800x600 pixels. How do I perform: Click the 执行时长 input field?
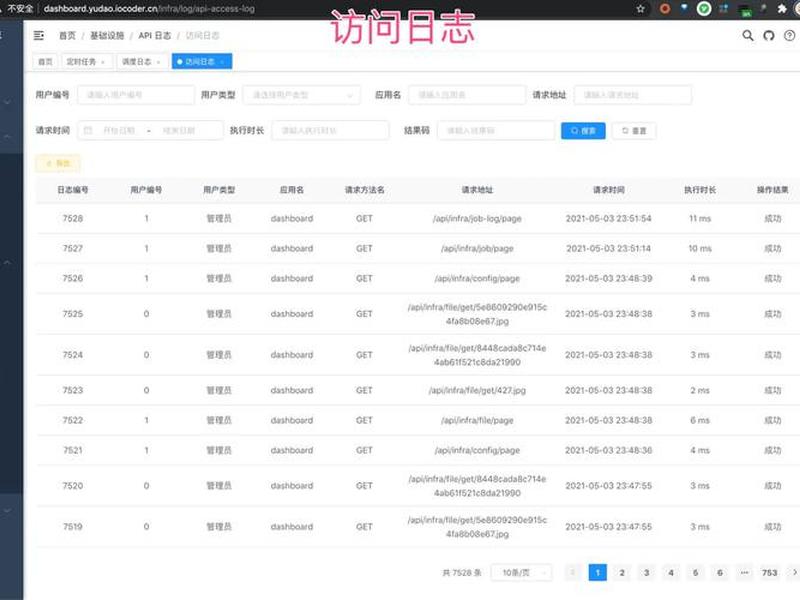(331, 131)
